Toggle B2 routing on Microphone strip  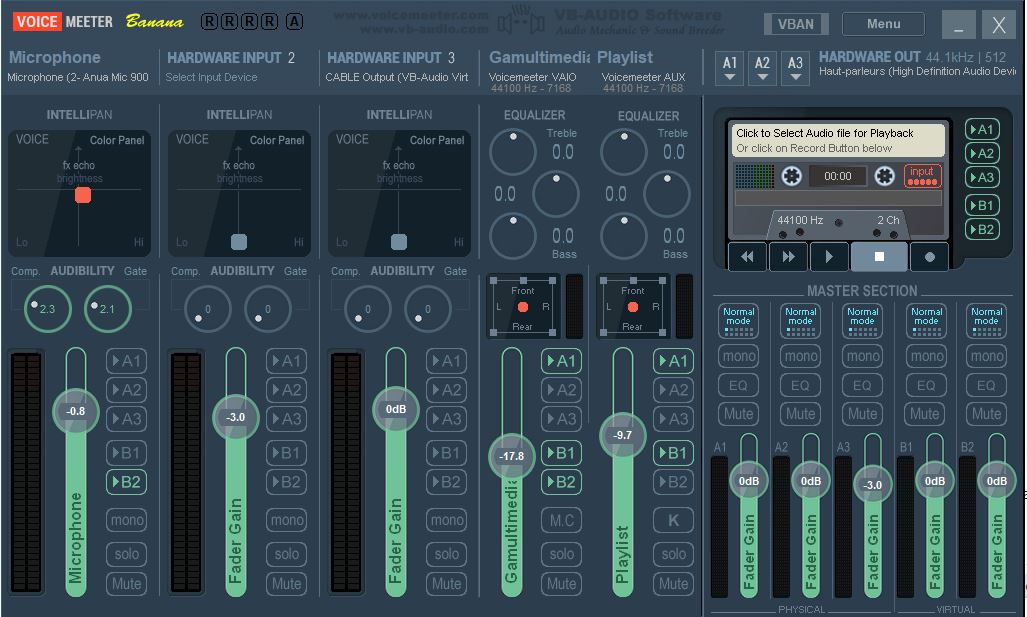(127, 482)
